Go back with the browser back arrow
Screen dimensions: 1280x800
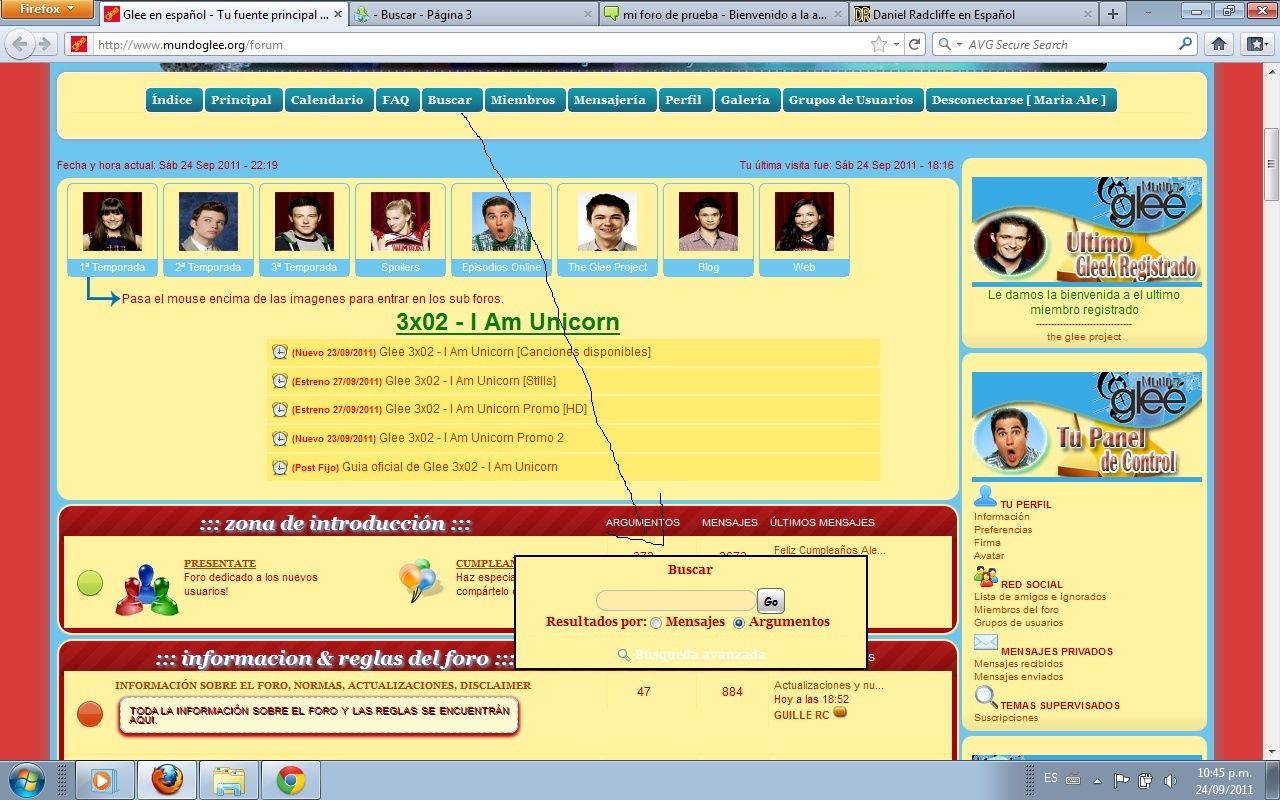click(x=19, y=44)
